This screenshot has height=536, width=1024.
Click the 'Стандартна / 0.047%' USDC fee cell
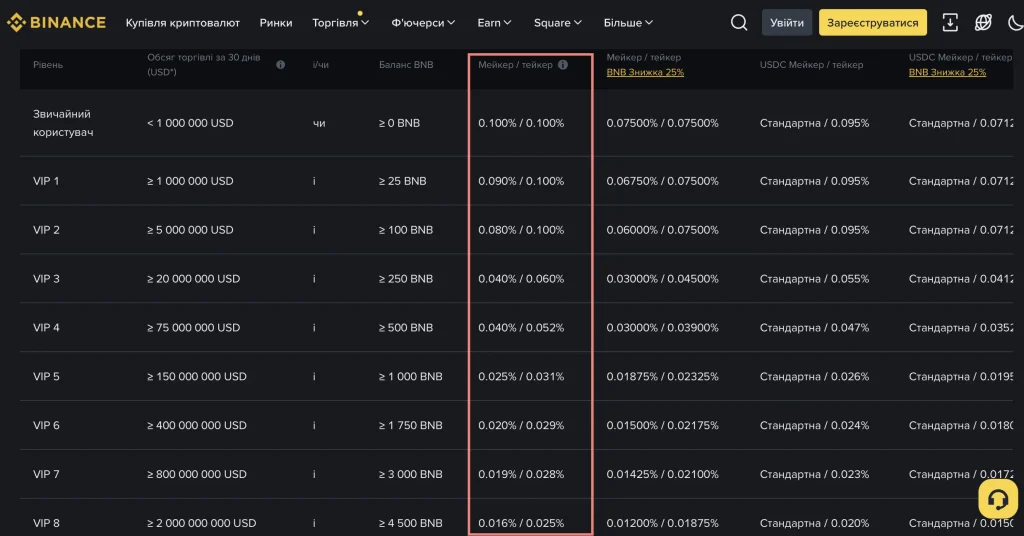point(814,328)
